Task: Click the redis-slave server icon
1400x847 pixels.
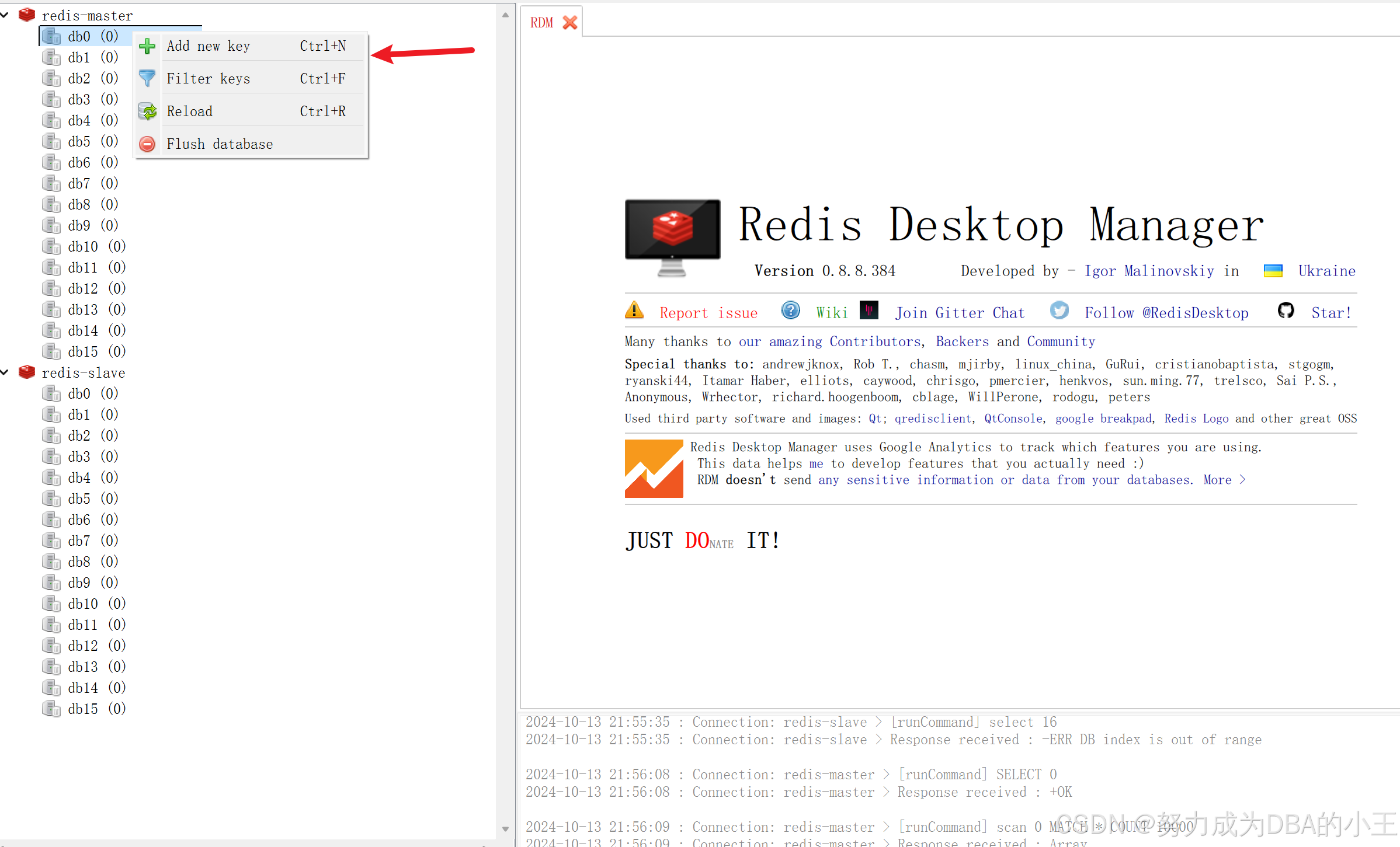Action: pyautogui.click(x=27, y=372)
